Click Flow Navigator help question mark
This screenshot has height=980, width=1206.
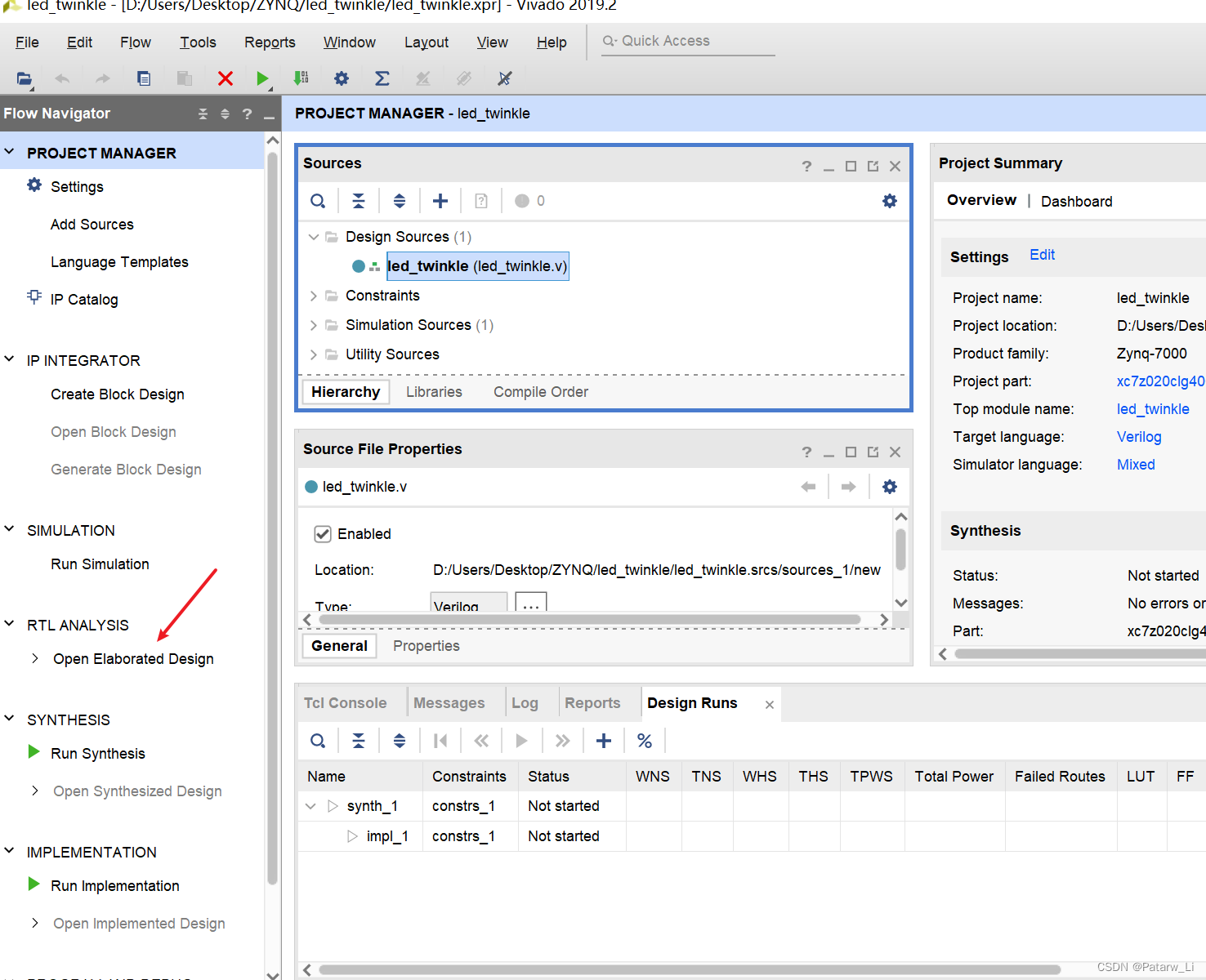coord(247,114)
